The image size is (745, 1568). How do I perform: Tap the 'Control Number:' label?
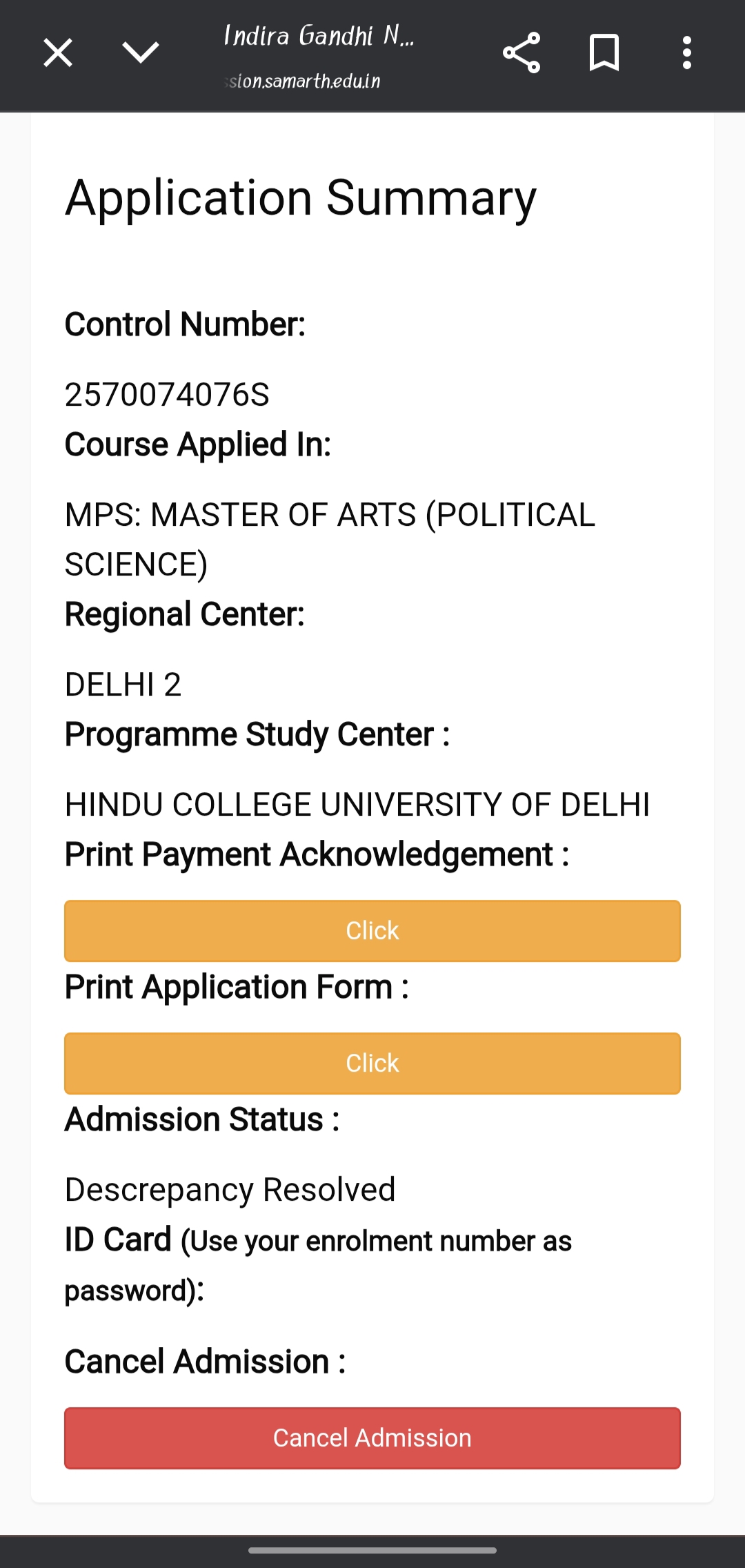click(x=185, y=324)
